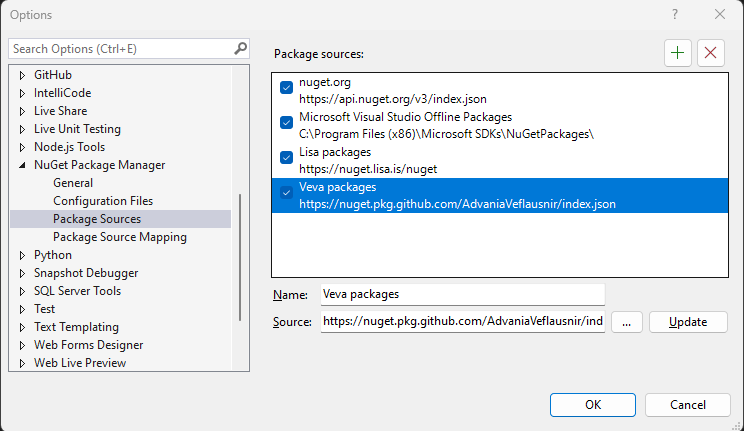Expand the GitHub options node
The image size is (744, 431).
click(x=22, y=75)
